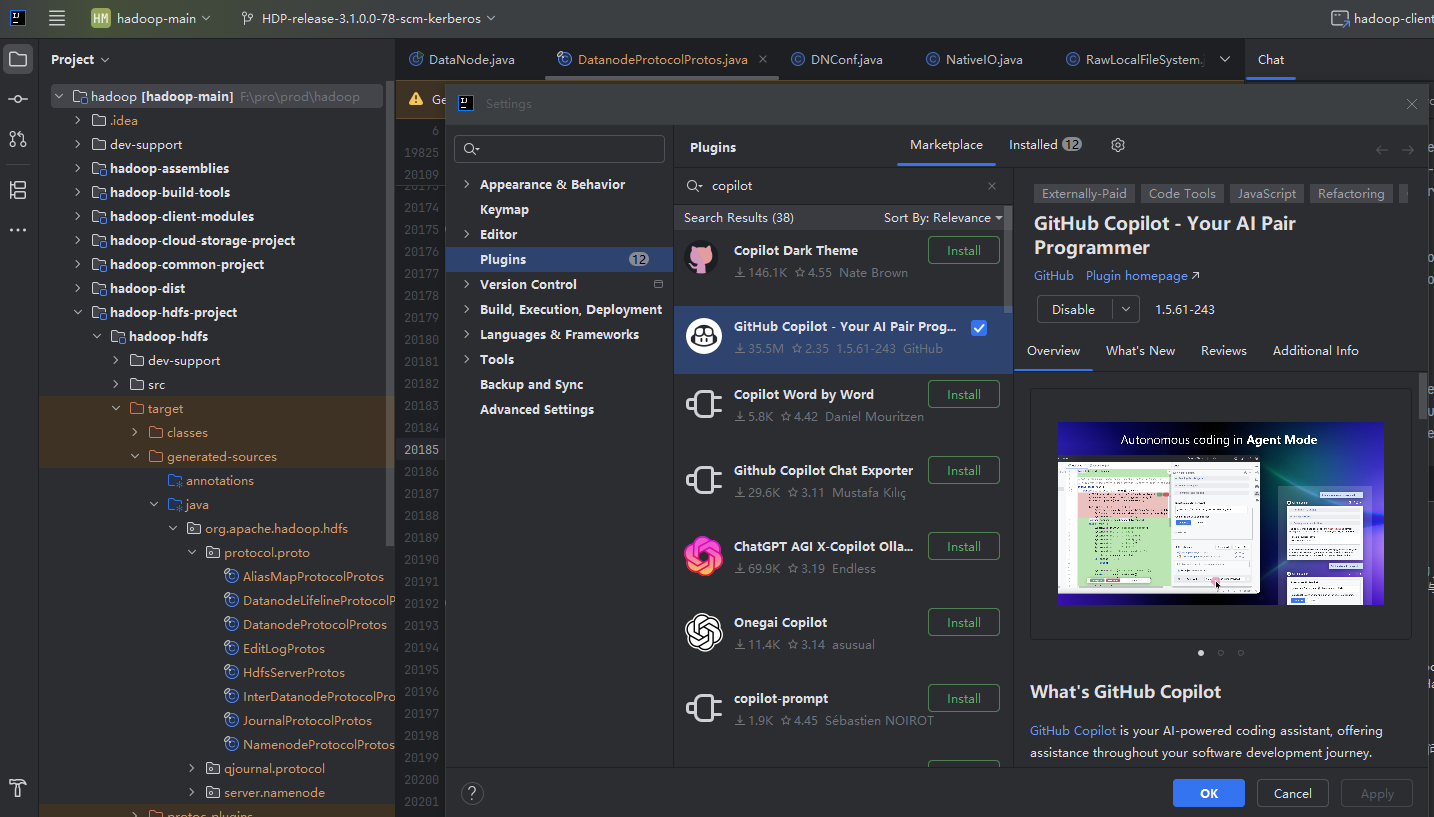Open the Project tool window icon
This screenshot has width=1434, height=817.
point(18,60)
